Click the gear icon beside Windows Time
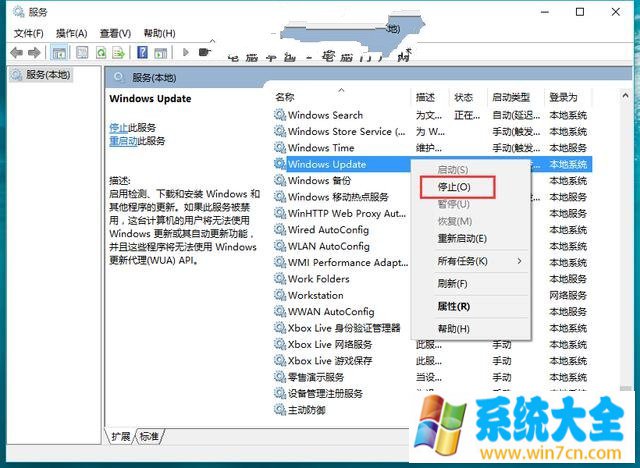 pyautogui.click(x=280, y=148)
